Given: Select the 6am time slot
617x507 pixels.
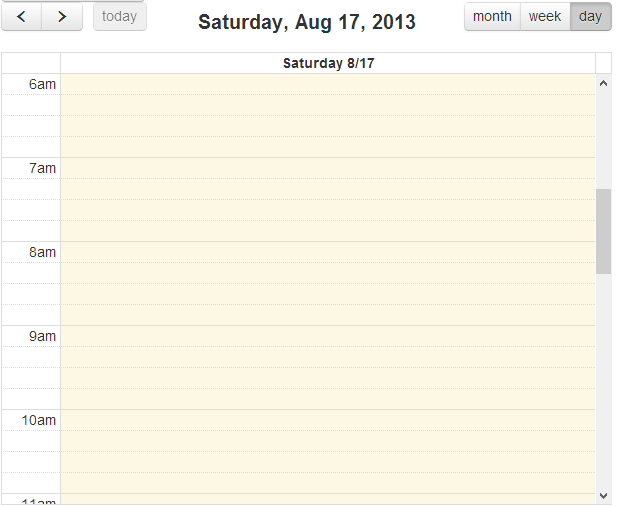Looking at the screenshot, I should click(328, 84).
